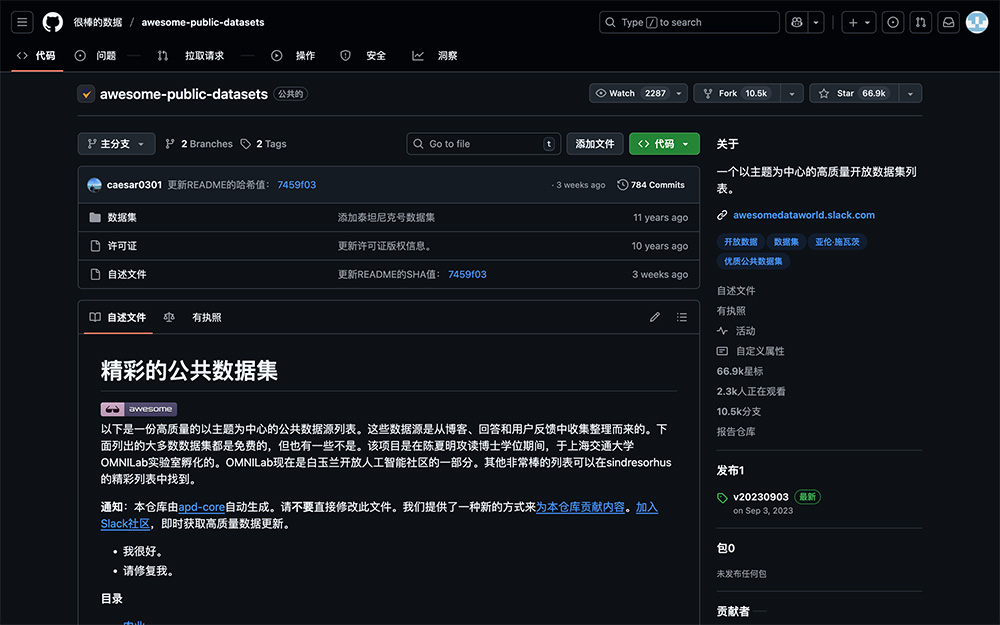
Task: Open the hamburger navigation menu
Action: tap(22, 22)
